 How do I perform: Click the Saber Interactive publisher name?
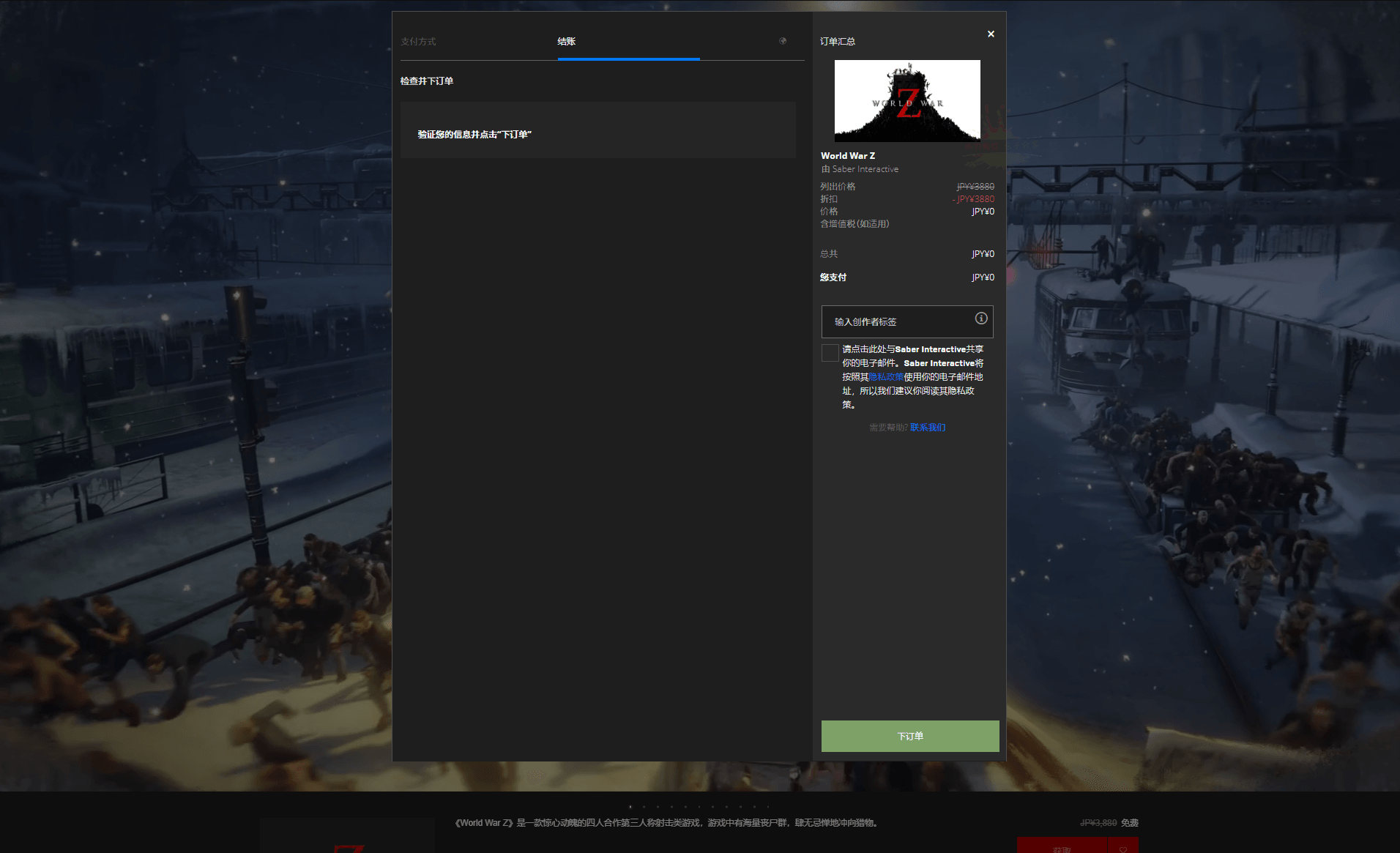point(865,169)
